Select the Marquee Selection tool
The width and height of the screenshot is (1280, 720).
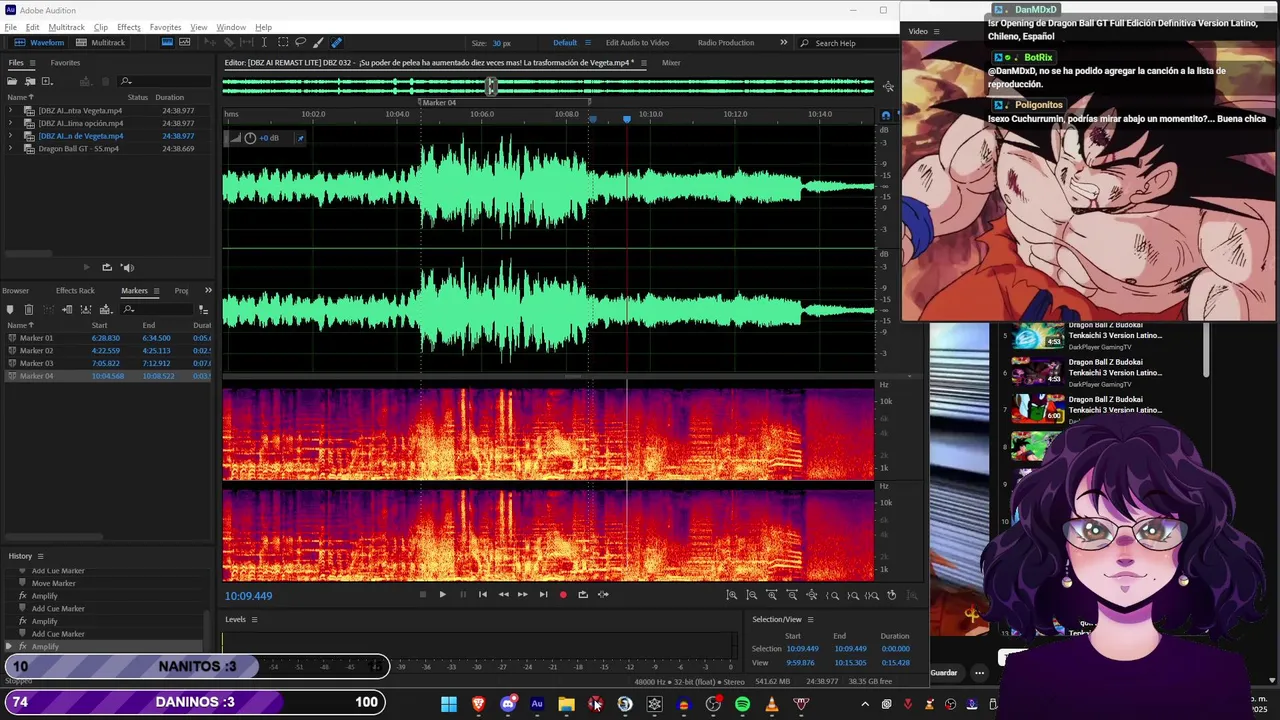pos(283,43)
